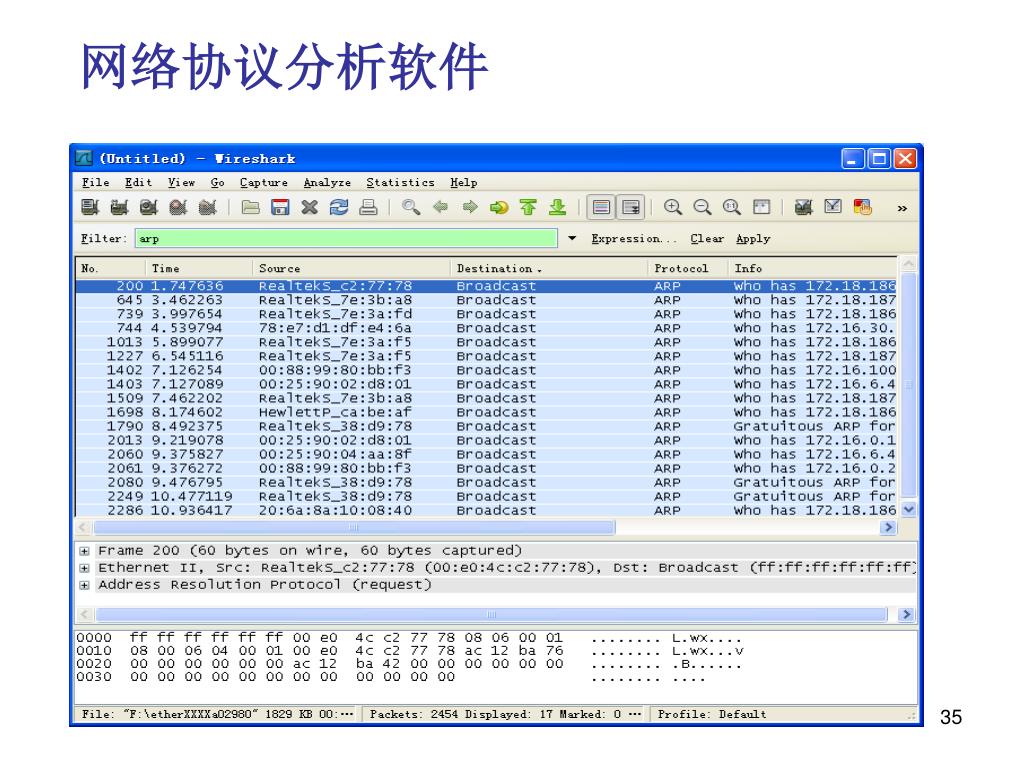Image resolution: width=1024 pixels, height=768 pixels.
Task: Reload the capture file icon
Action: 339,208
